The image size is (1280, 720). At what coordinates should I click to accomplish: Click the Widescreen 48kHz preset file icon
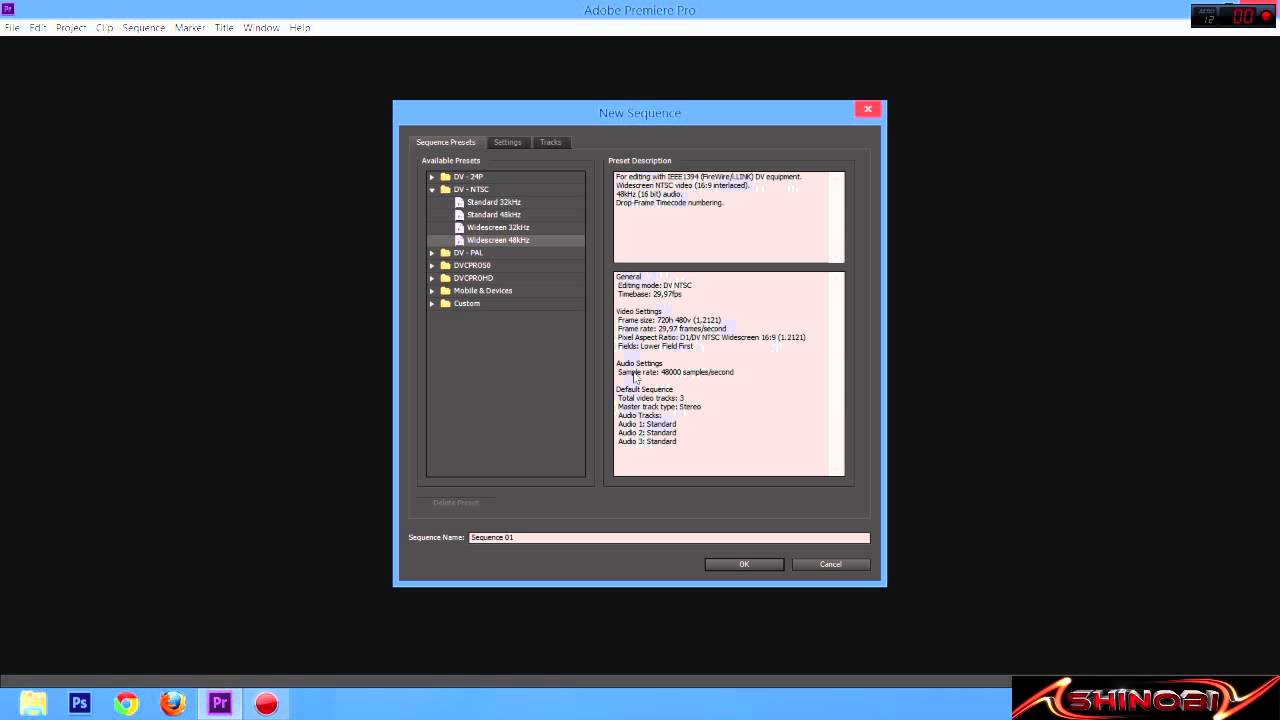pos(460,240)
